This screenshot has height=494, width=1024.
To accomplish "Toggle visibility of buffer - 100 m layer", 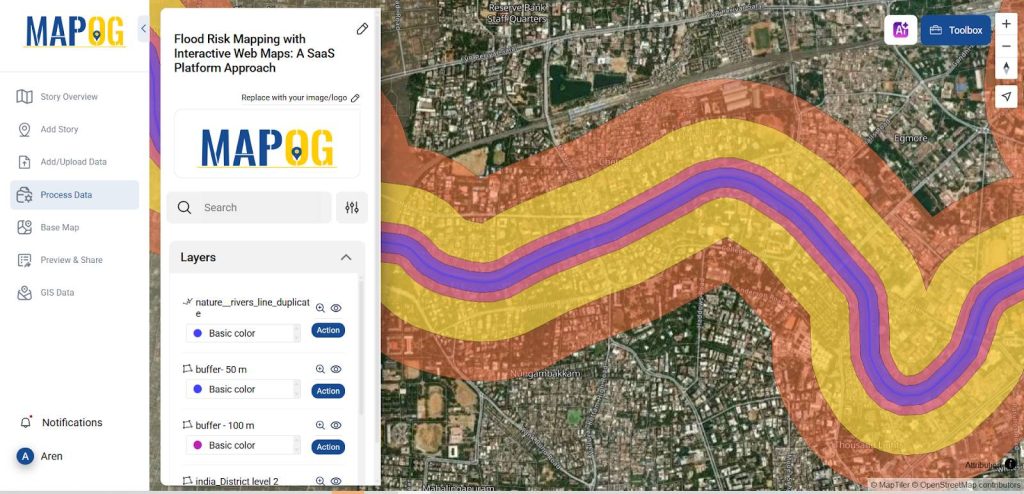I will (x=336, y=425).
